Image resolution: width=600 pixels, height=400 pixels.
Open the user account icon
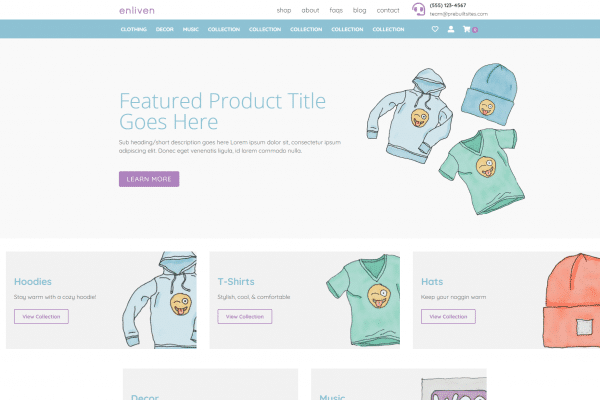pyautogui.click(x=451, y=29)
